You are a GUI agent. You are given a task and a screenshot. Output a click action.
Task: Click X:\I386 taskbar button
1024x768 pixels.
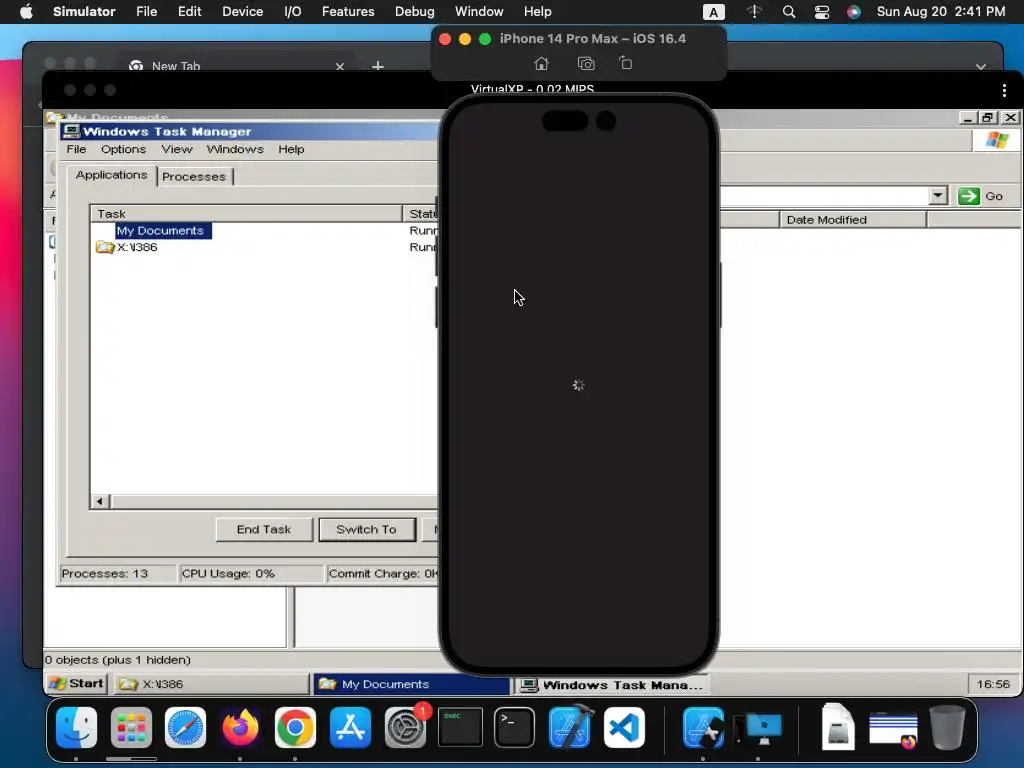(x=212, y=684)
